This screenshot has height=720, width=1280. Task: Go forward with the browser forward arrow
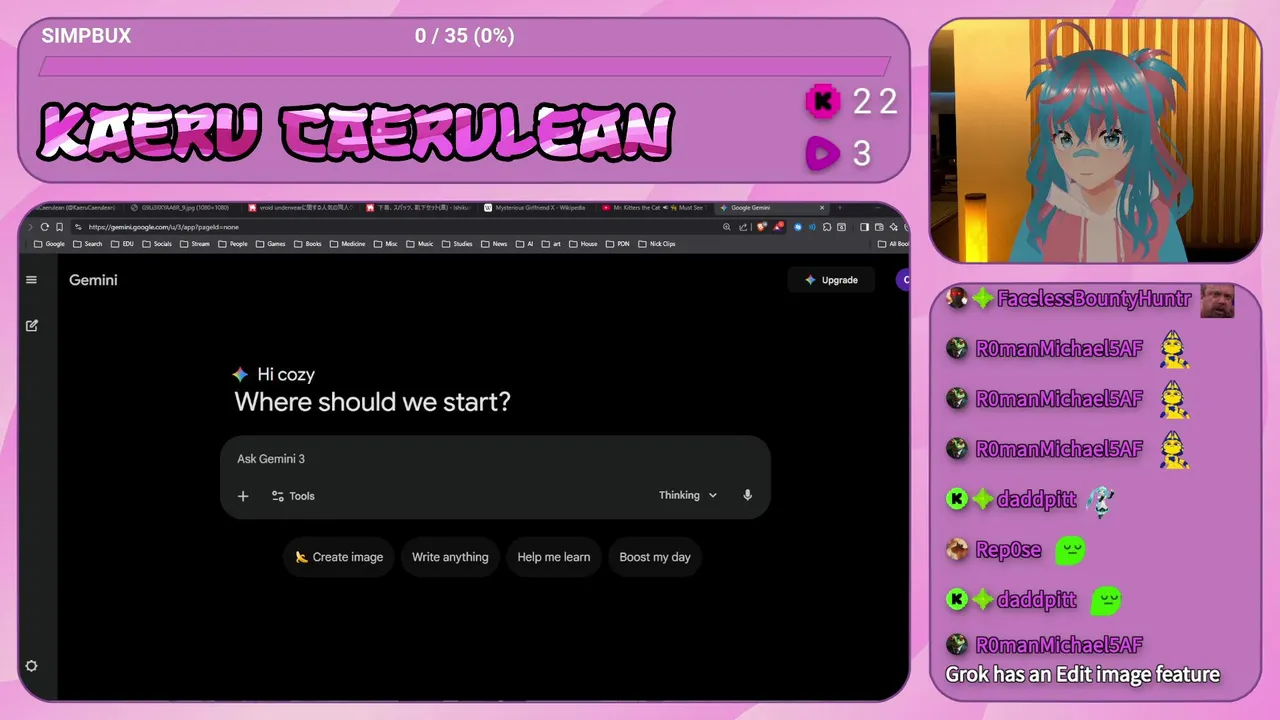[x=30, y=227]
